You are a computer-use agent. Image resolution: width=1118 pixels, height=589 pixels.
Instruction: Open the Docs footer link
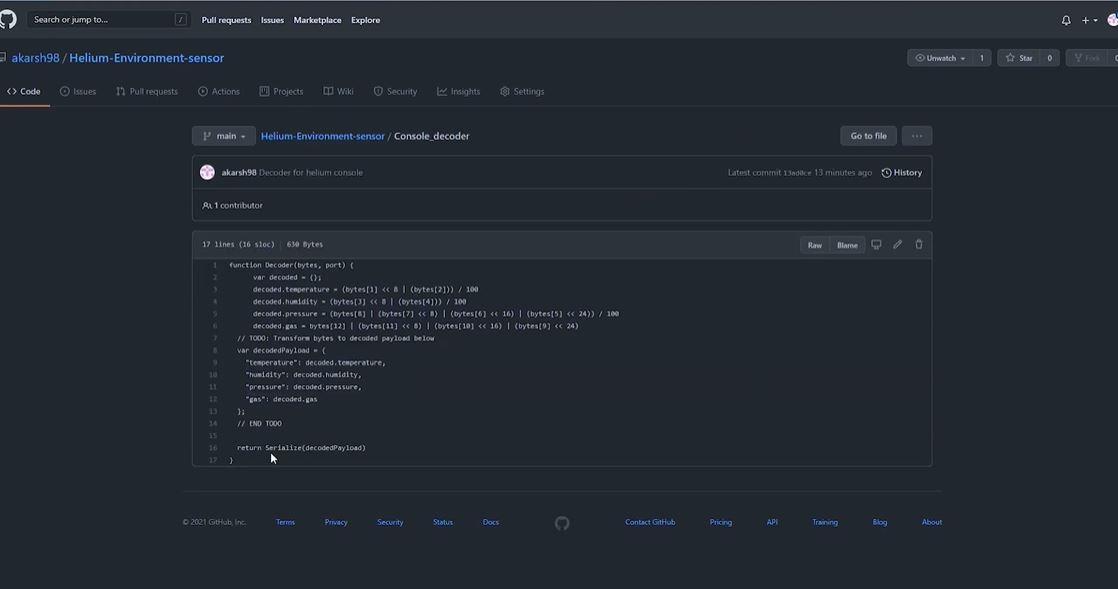(491, 522)
